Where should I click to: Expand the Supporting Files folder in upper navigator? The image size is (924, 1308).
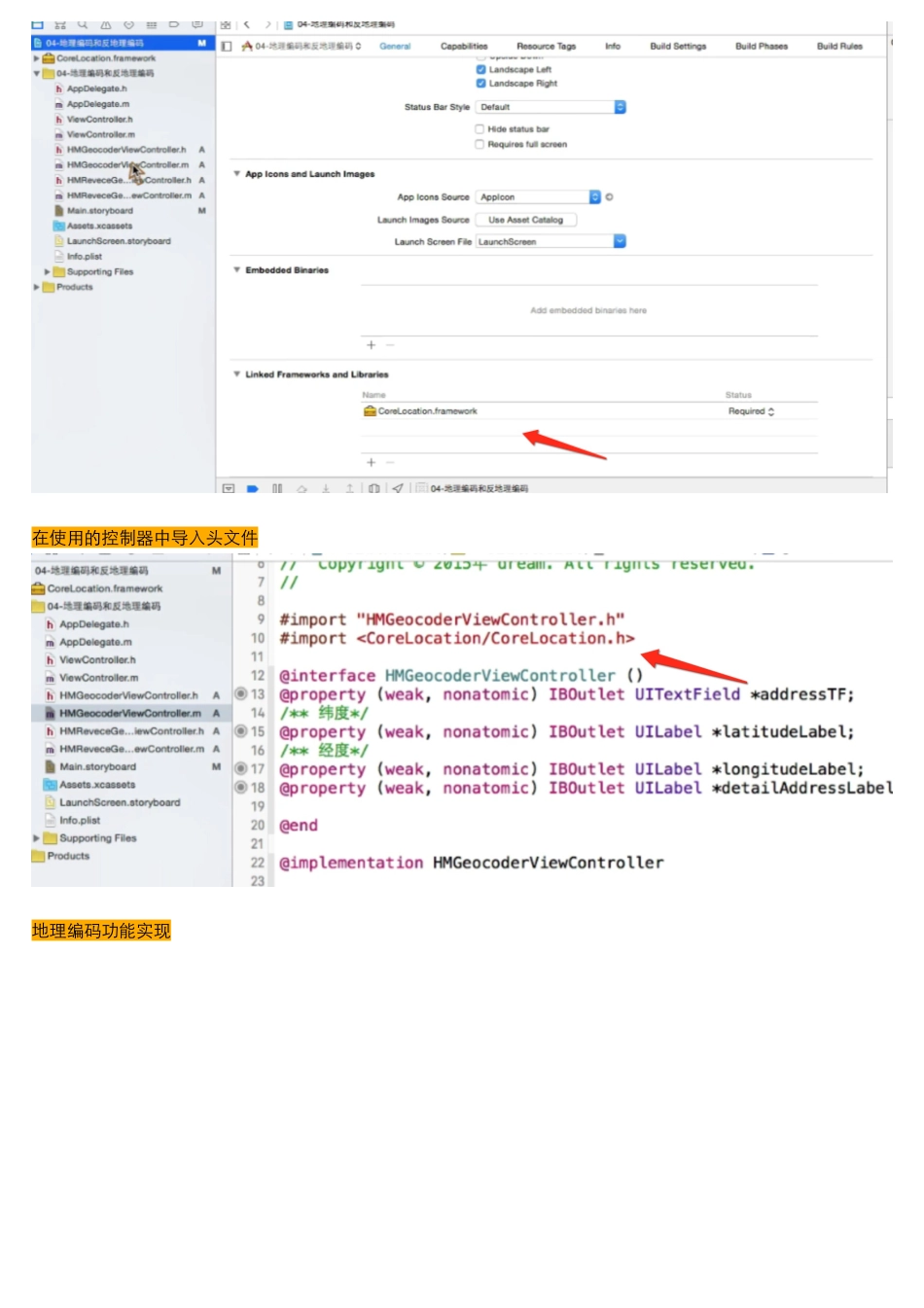(47, 272)
